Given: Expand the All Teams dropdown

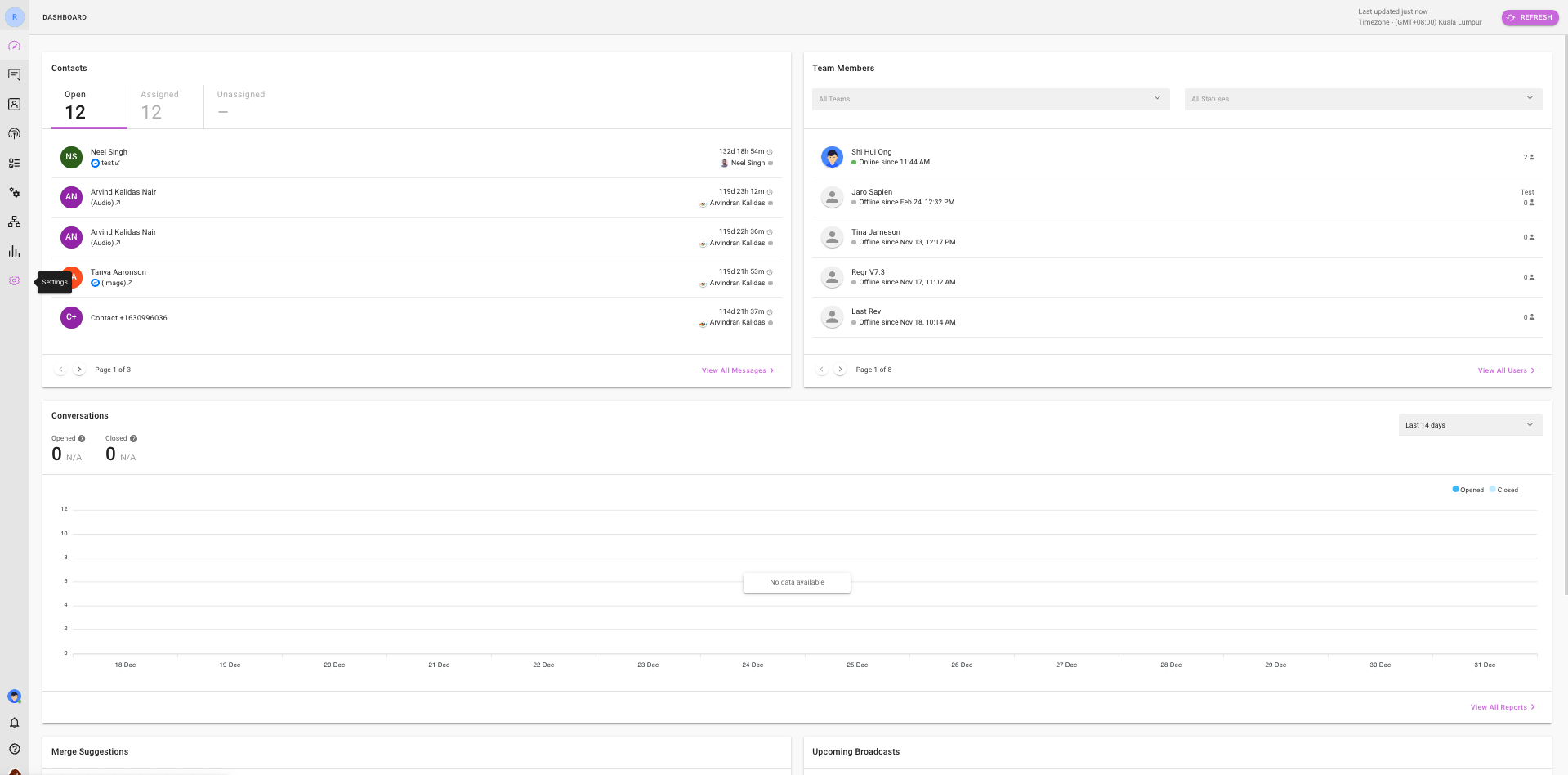Looking at the screenshot, I should [990, 99].
